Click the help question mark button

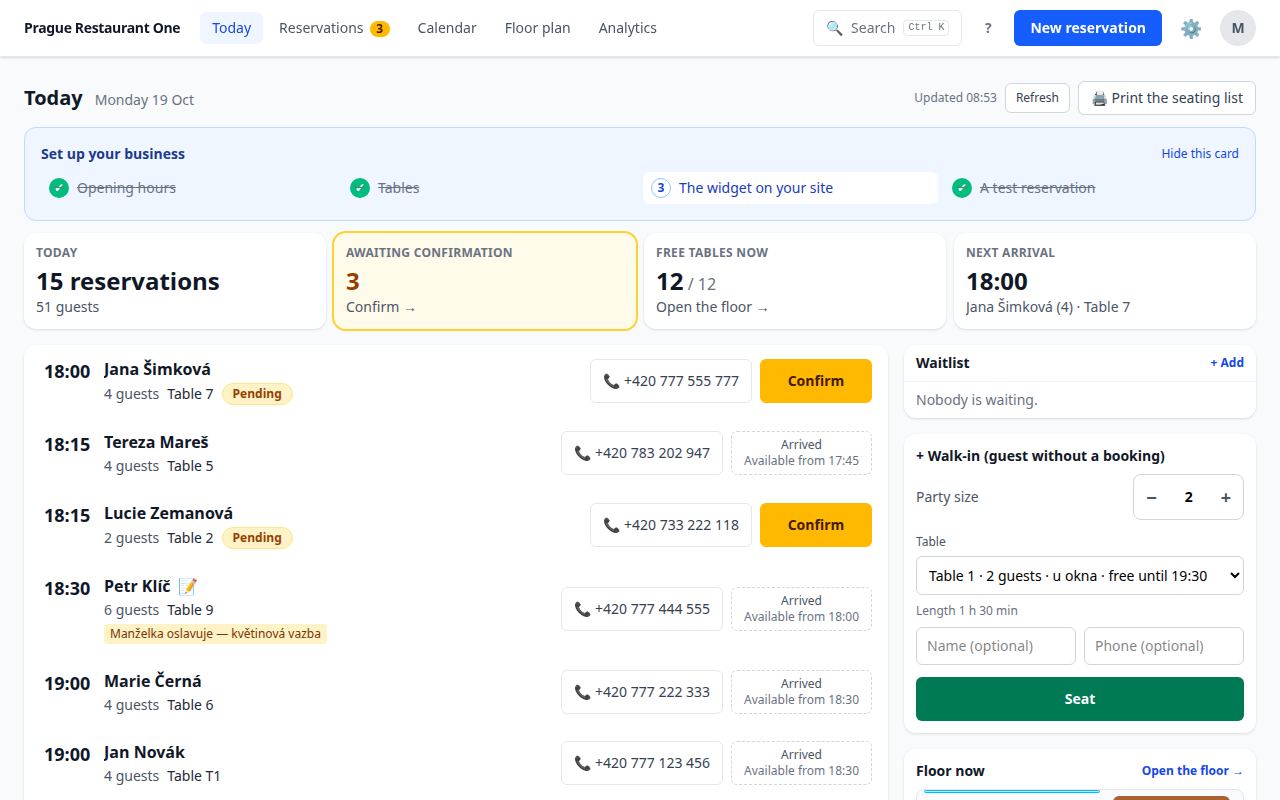click(x=988, y=28)
